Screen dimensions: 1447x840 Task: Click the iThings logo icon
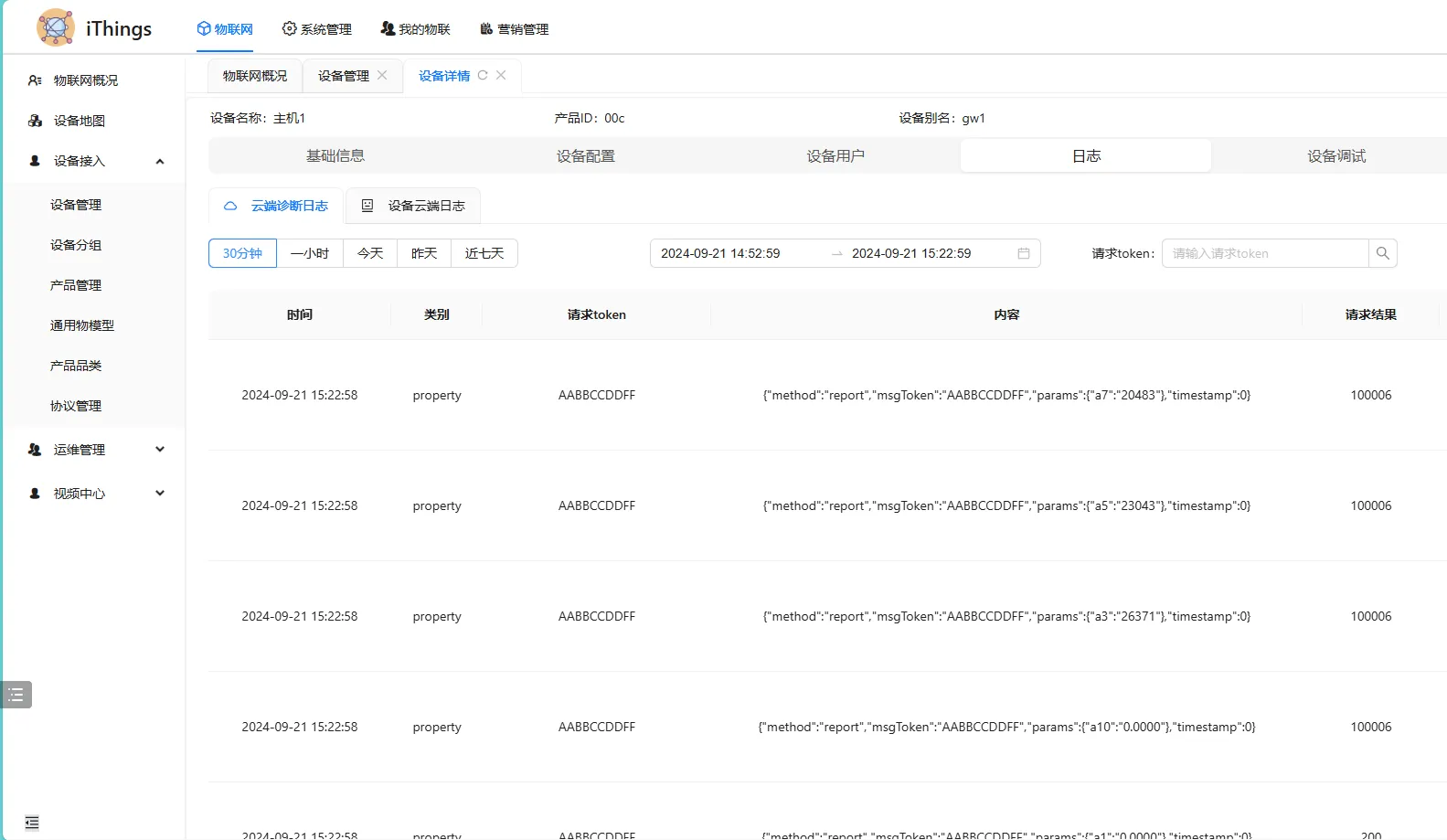point(56,27)
